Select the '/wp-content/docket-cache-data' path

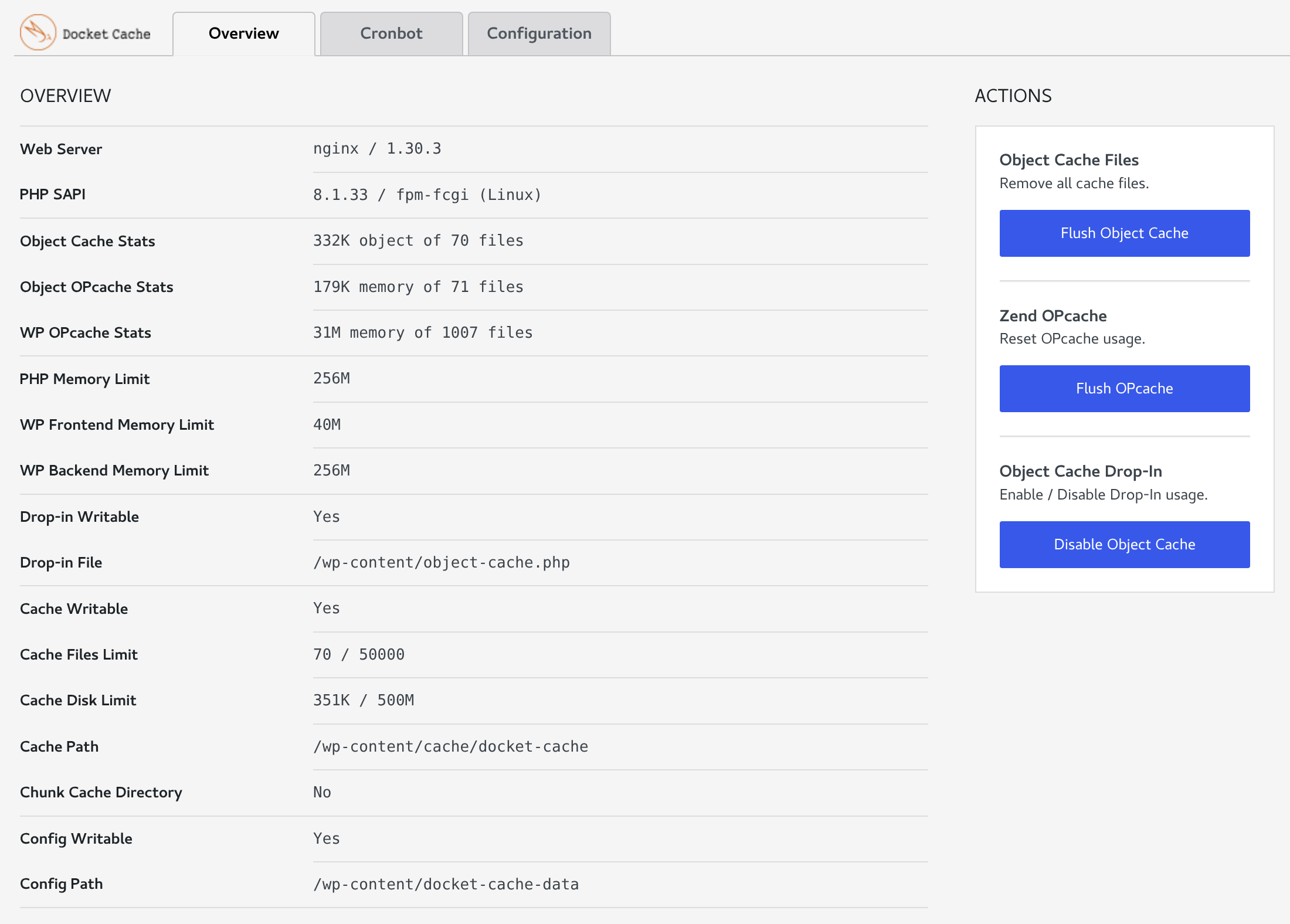pos(446,884)
